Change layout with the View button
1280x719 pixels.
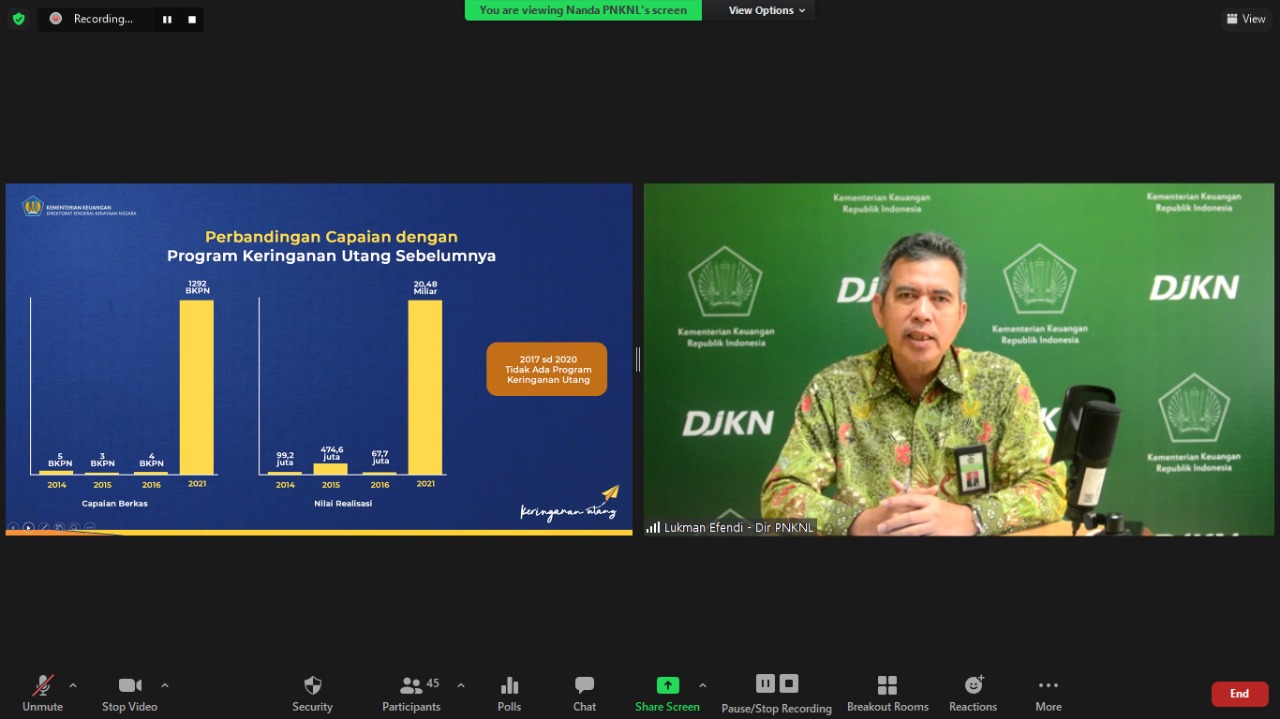(1246, 19)
